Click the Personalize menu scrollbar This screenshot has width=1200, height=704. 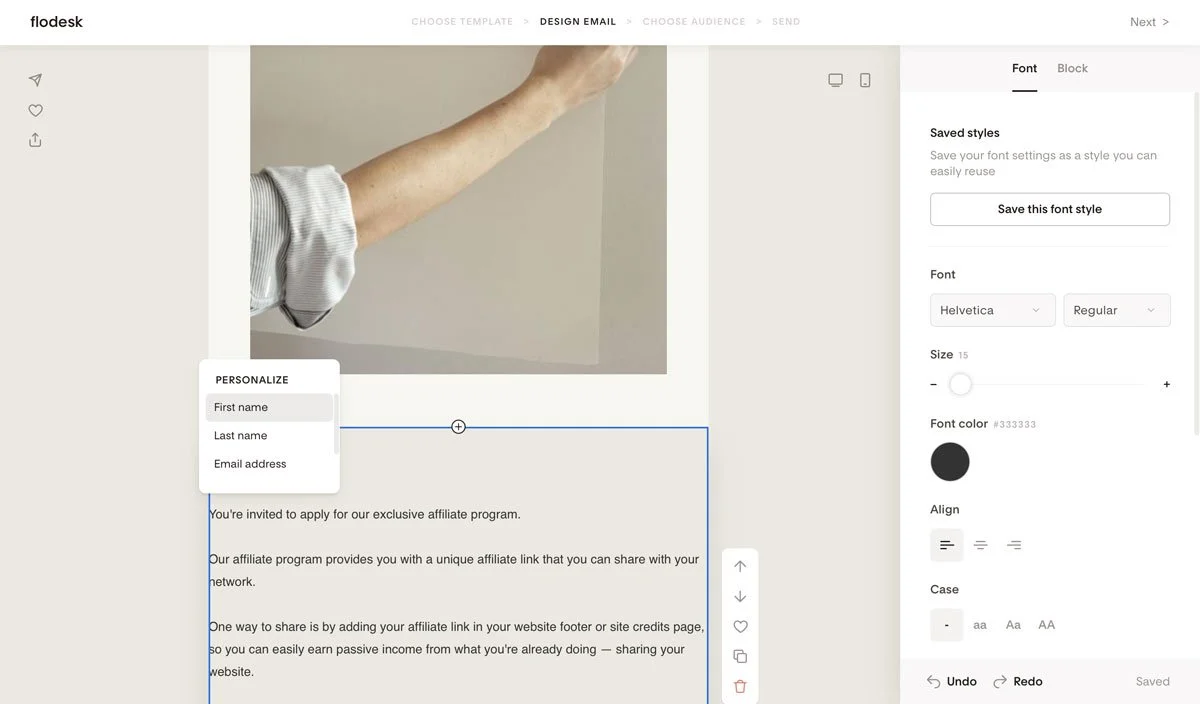click(336, 424)
